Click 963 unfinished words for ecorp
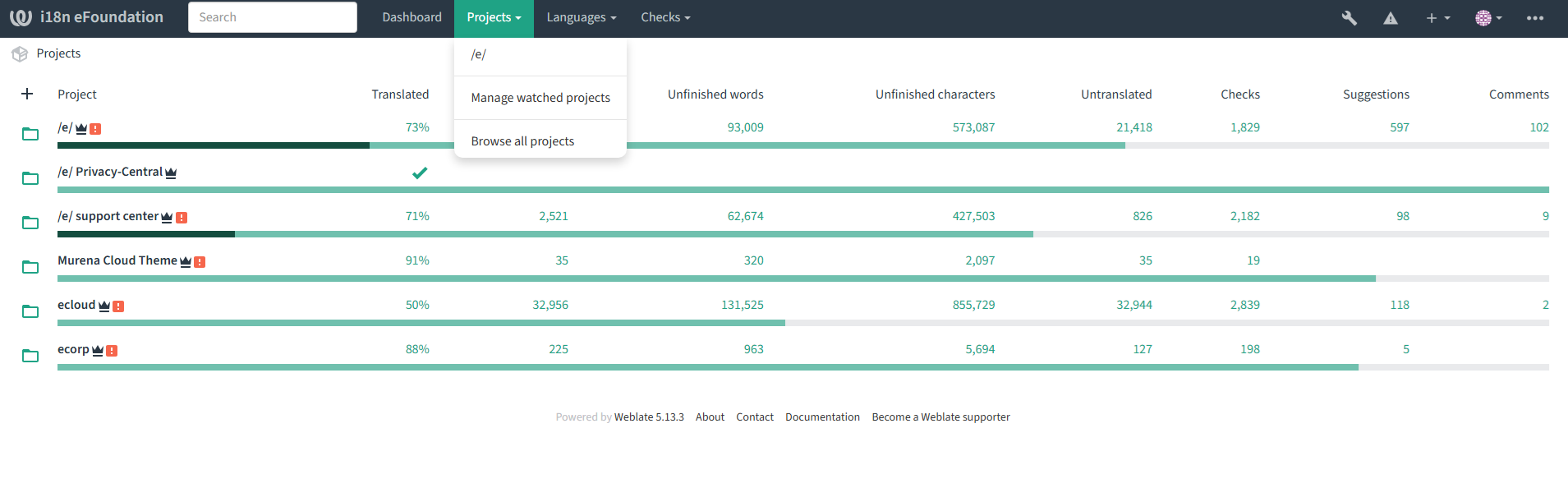1568x488 pixels. coord(754,349)
